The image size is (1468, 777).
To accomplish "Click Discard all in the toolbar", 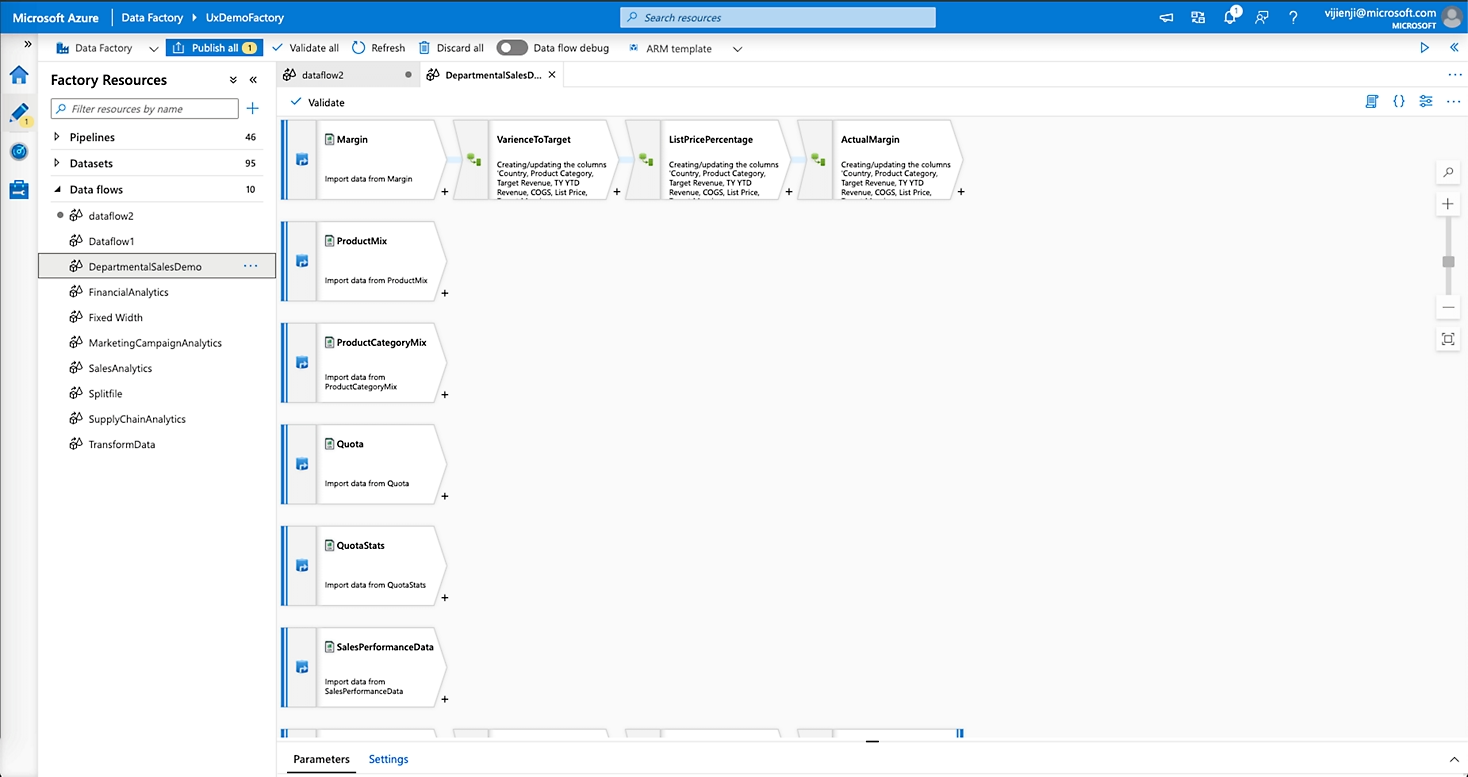I will pos(451,47).
